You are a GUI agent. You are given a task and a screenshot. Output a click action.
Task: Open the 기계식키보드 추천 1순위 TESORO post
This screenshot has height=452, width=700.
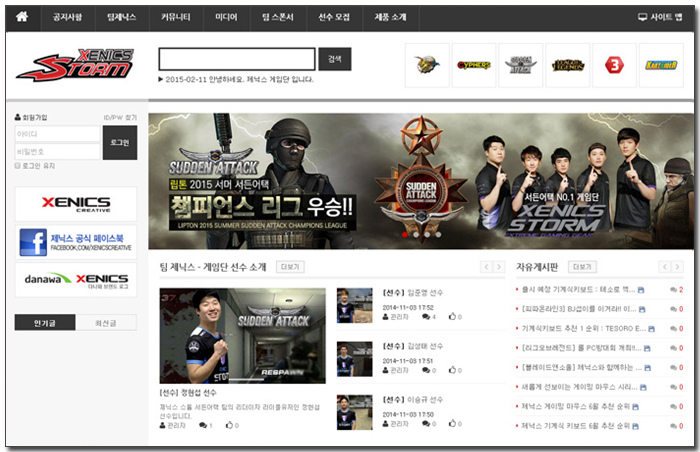tap(584, 329)
